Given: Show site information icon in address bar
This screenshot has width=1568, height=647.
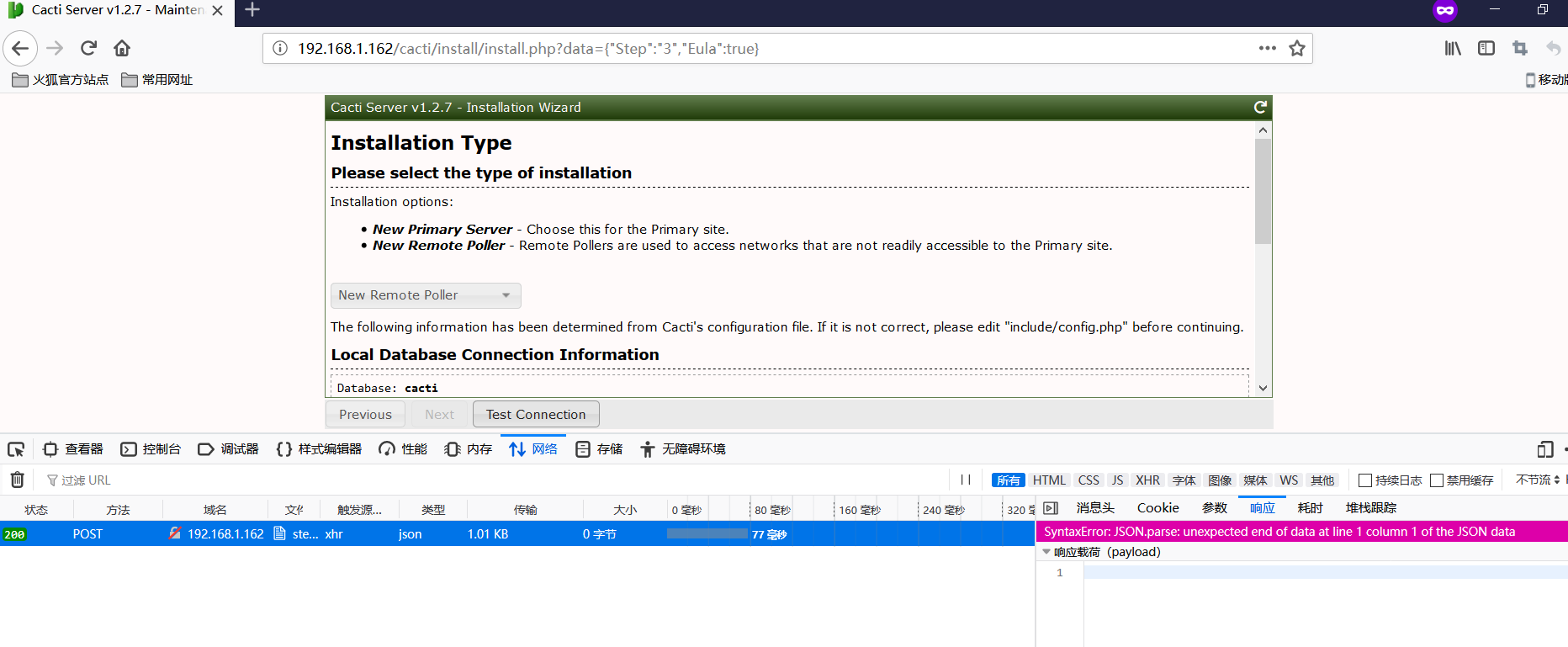Looking at the screenshot, I should 280,48.
